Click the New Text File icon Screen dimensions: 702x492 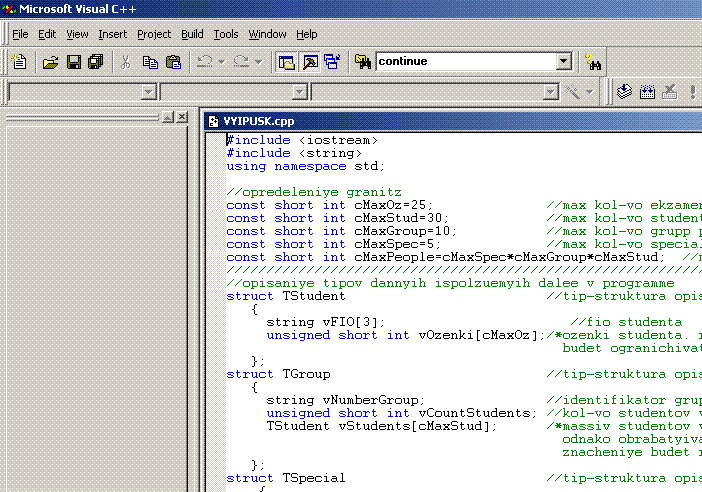19,61
